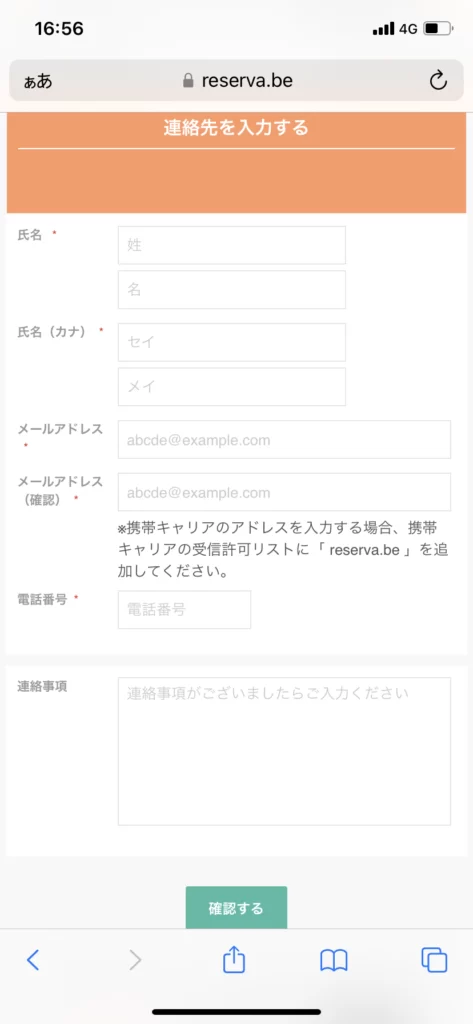
Task: Tap the Safari forward arrow
Action: (135, 959)
